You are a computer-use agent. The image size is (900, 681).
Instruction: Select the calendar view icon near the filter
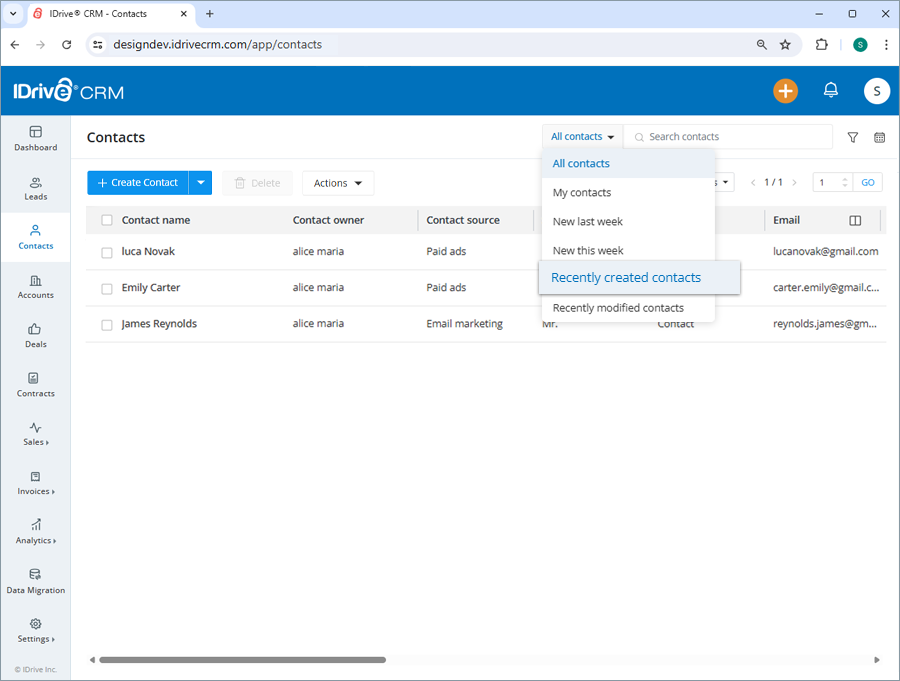[x=879, y=137]
